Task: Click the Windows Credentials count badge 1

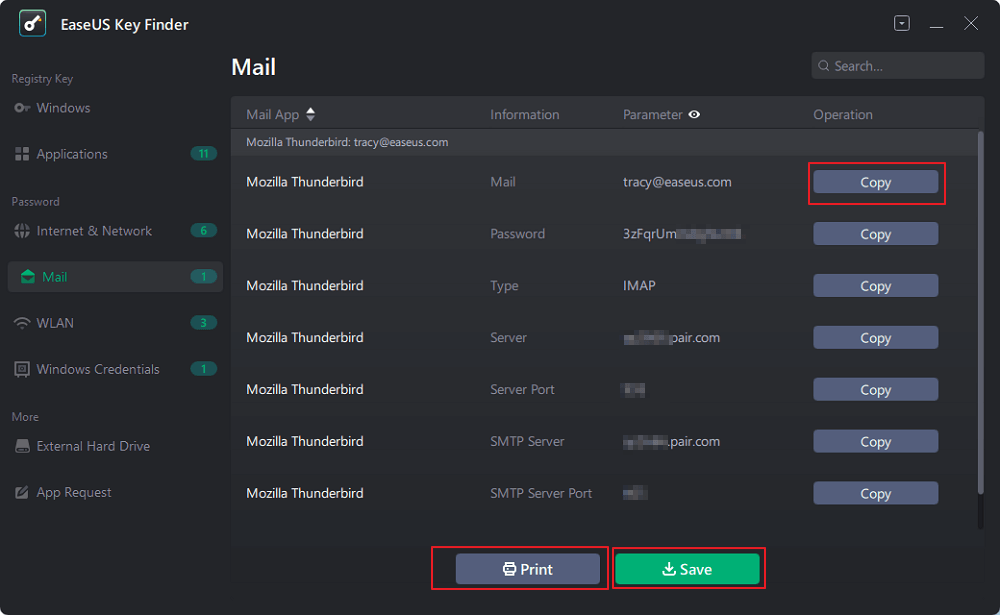Action: click(x=203, y=369)
